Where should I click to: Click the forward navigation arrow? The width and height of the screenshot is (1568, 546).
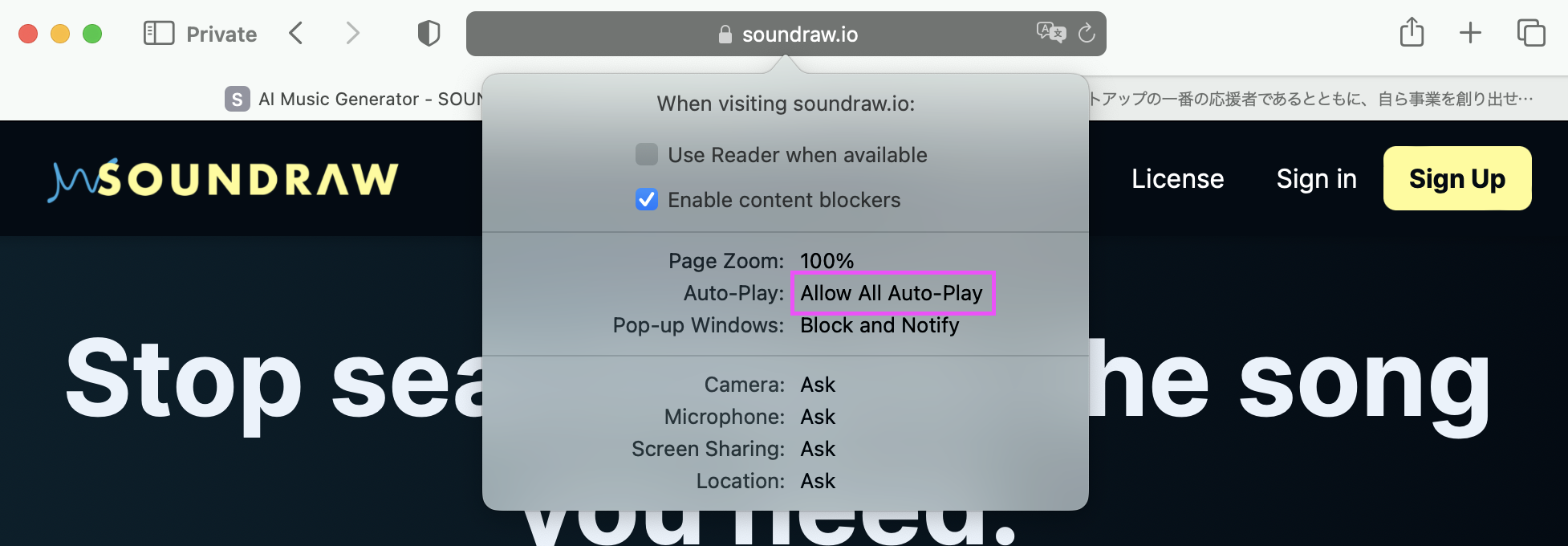352,34
